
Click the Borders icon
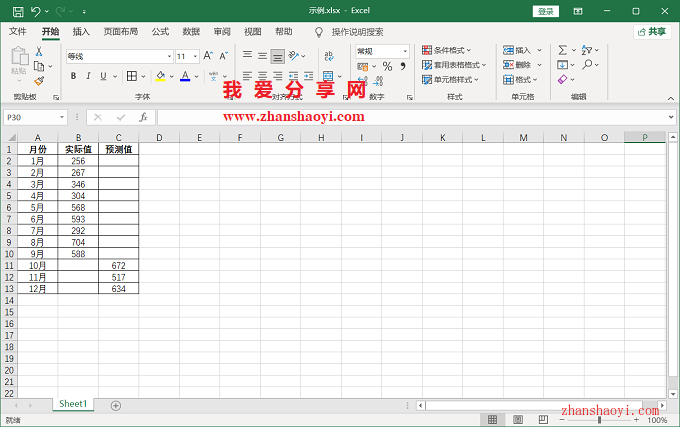tap(131, 76)
